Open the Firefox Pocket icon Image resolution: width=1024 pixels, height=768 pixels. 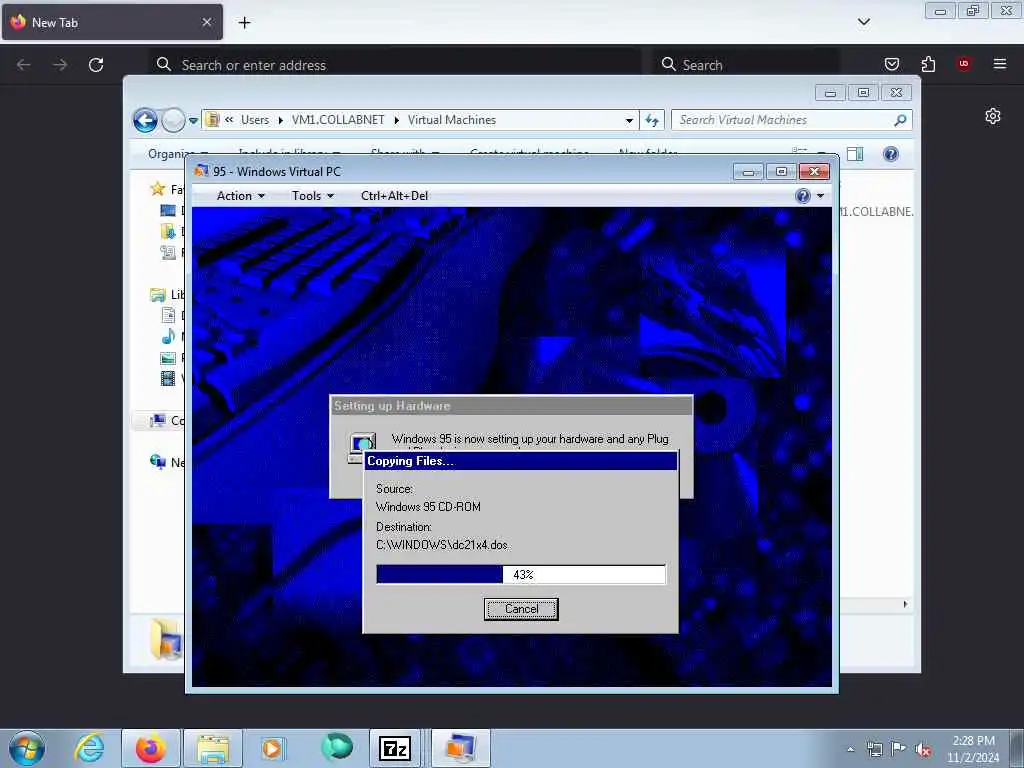[x=891, y=64]
